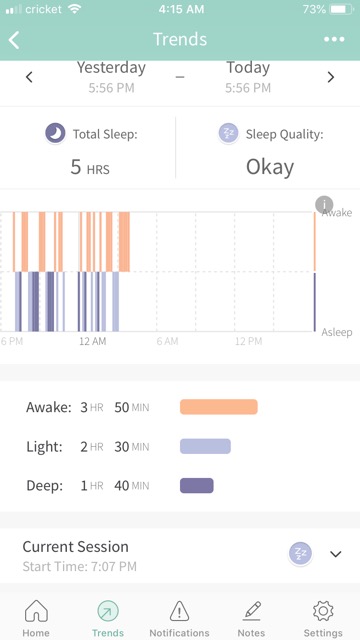The height and width of the screenshot is (640, 360).
Task: Tap the Sleep Quality Zz icon
Action: (x=229, y=133)
